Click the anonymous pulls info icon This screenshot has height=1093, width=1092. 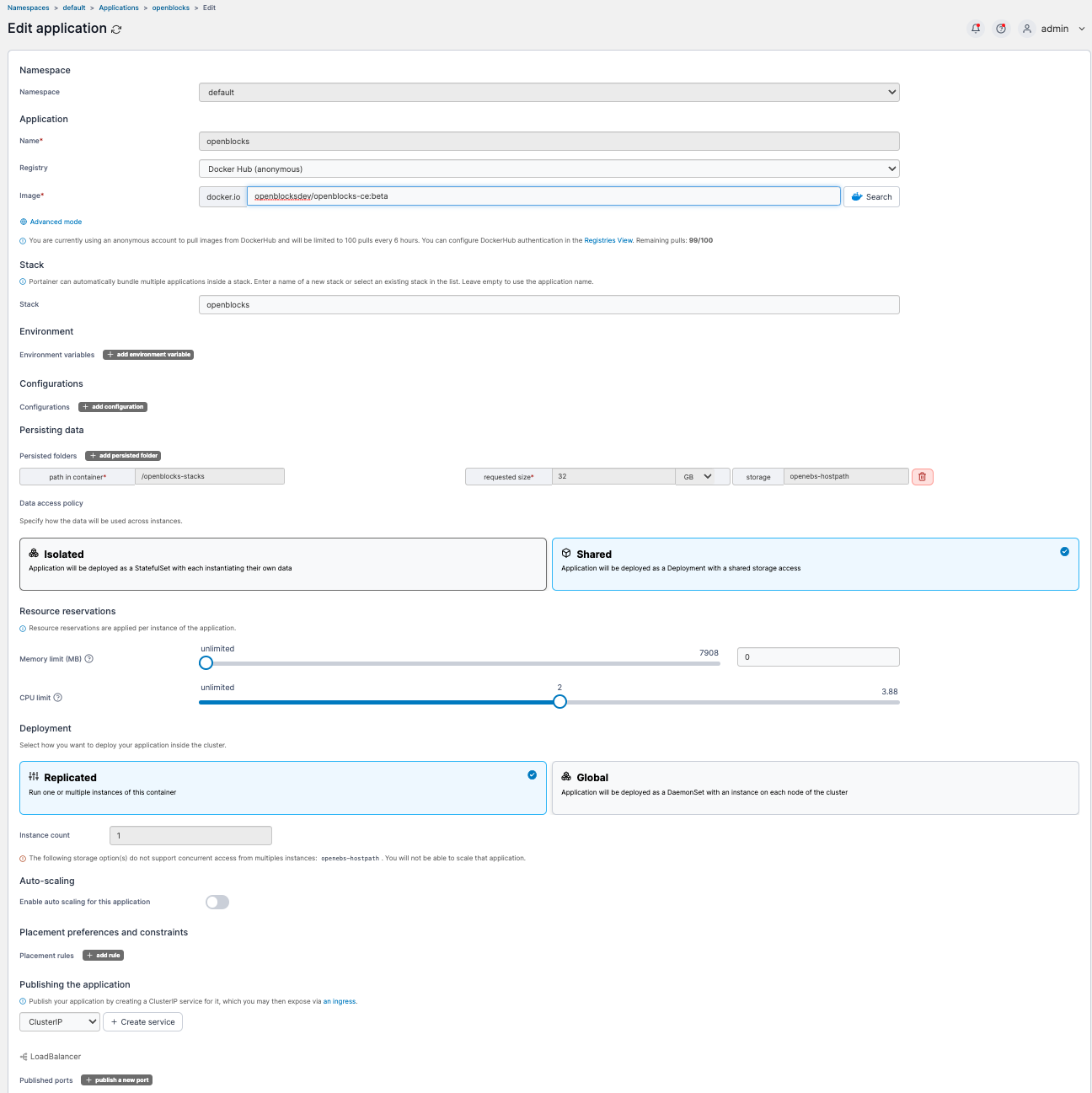click(23, 241)
